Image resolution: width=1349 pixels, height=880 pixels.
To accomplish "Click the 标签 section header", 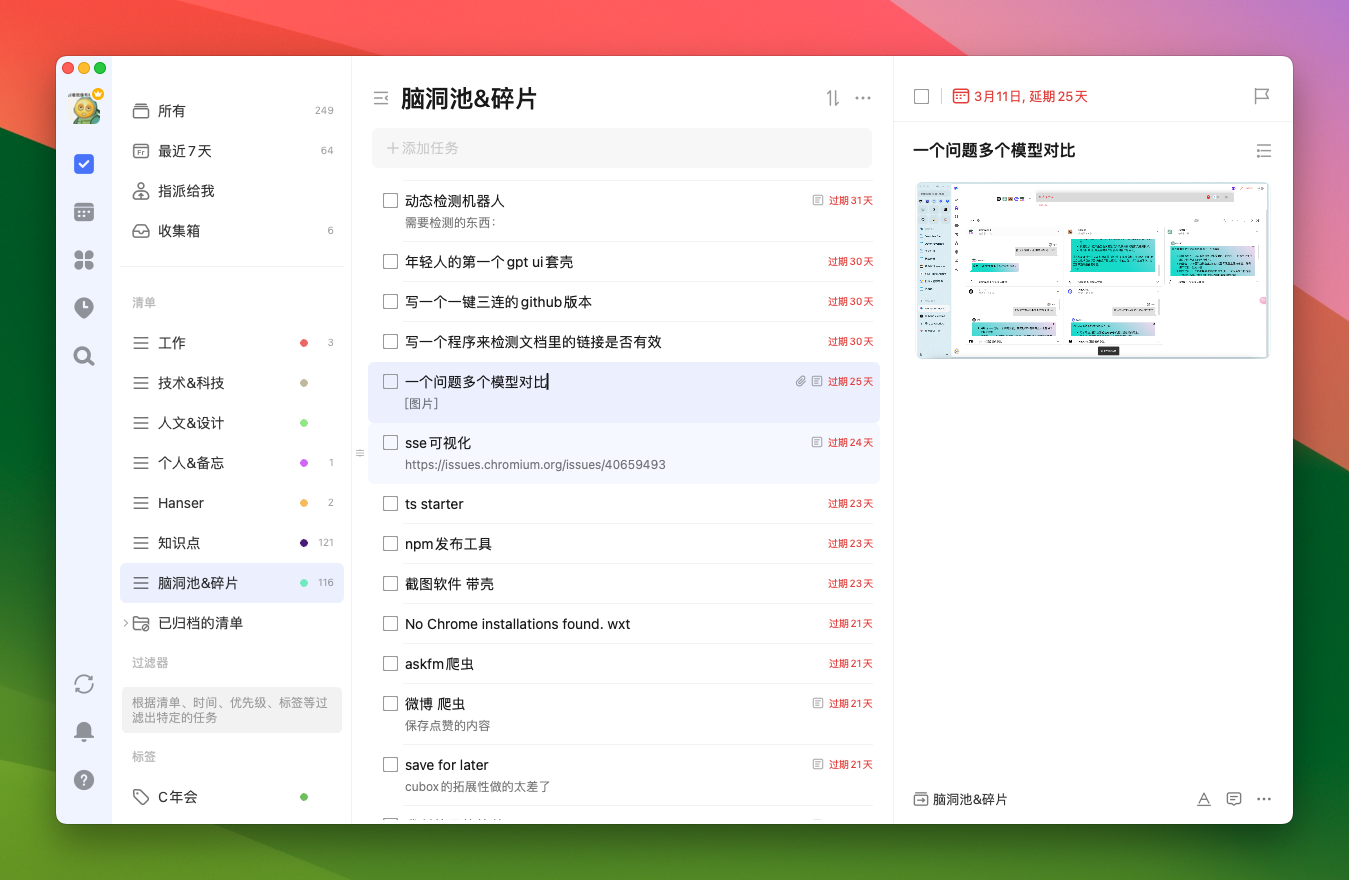I will [x=144, y=757].
